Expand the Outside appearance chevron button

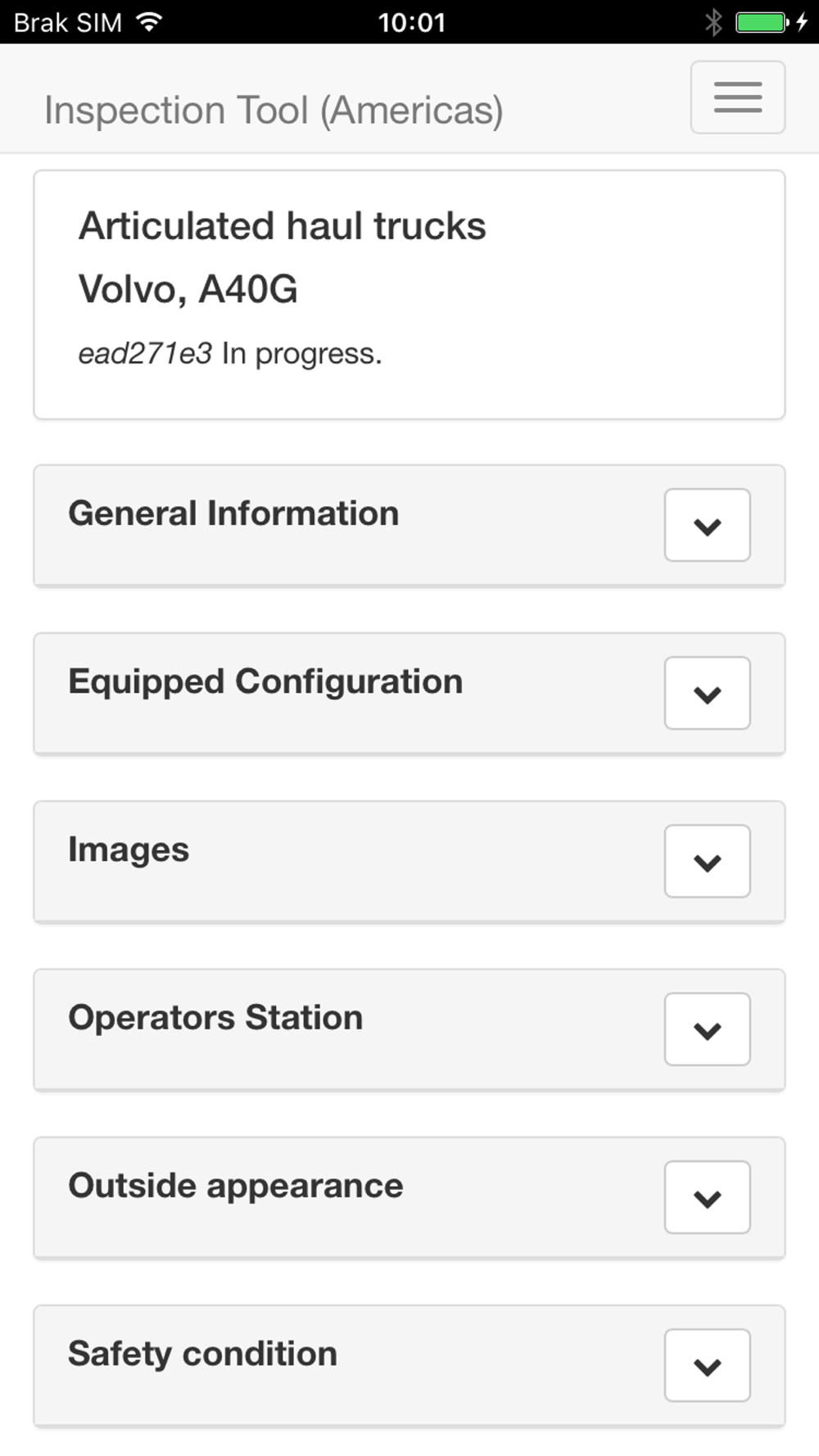point(707,1197)
